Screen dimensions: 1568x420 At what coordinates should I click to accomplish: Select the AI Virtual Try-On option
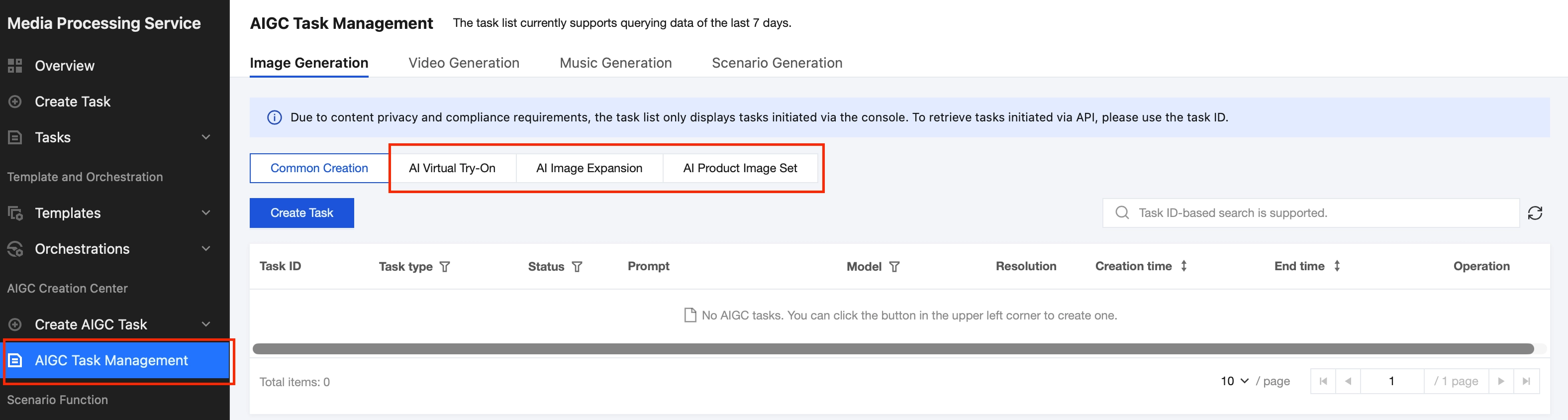click(452, 168)
